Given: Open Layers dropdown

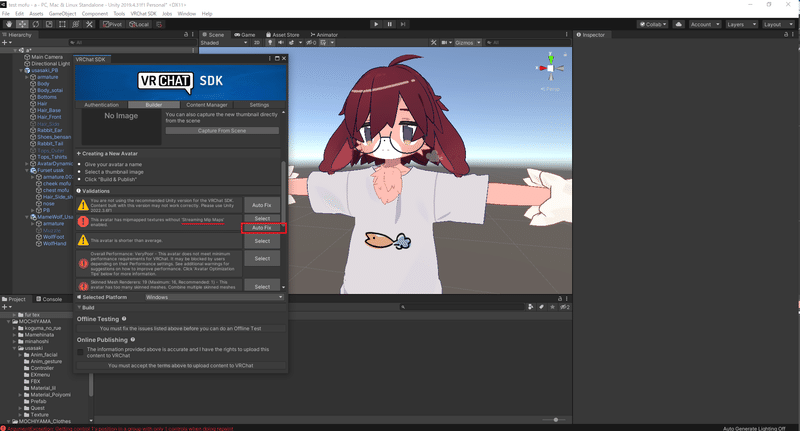Looking at the screenshot, I should click(740, 24).
